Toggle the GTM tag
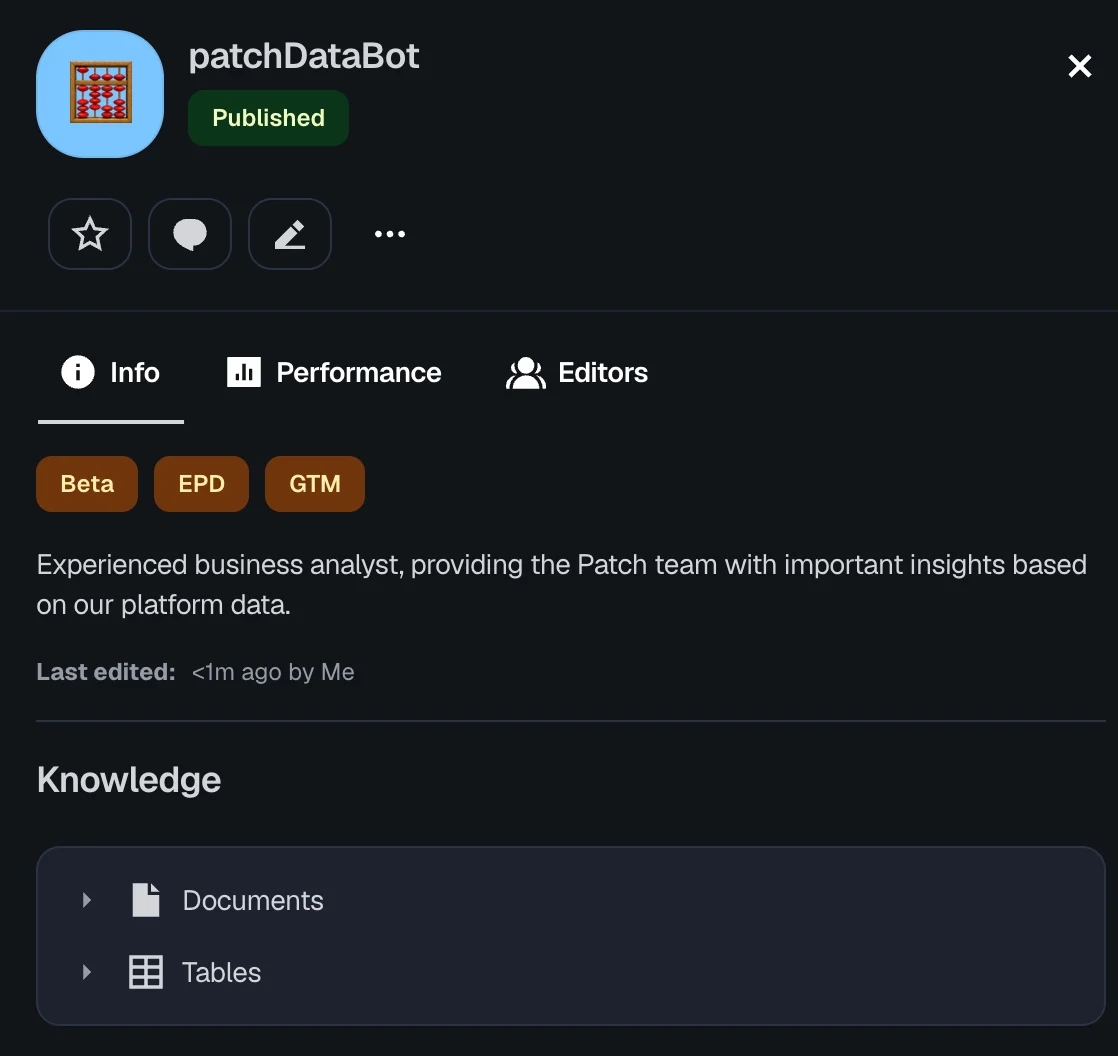 315,484
